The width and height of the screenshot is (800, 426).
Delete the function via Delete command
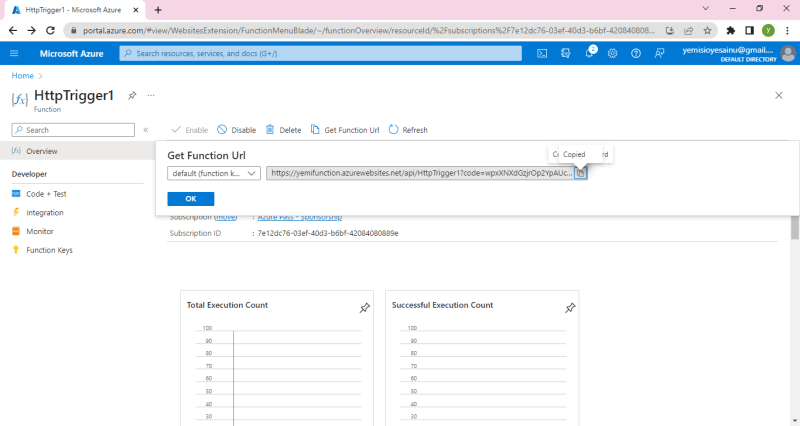point(283,130)
